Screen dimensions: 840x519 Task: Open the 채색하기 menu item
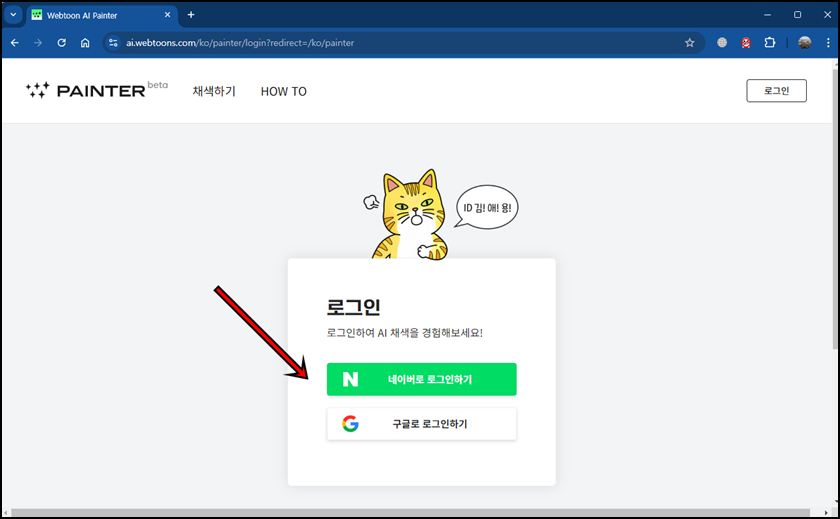coord(214,91)
